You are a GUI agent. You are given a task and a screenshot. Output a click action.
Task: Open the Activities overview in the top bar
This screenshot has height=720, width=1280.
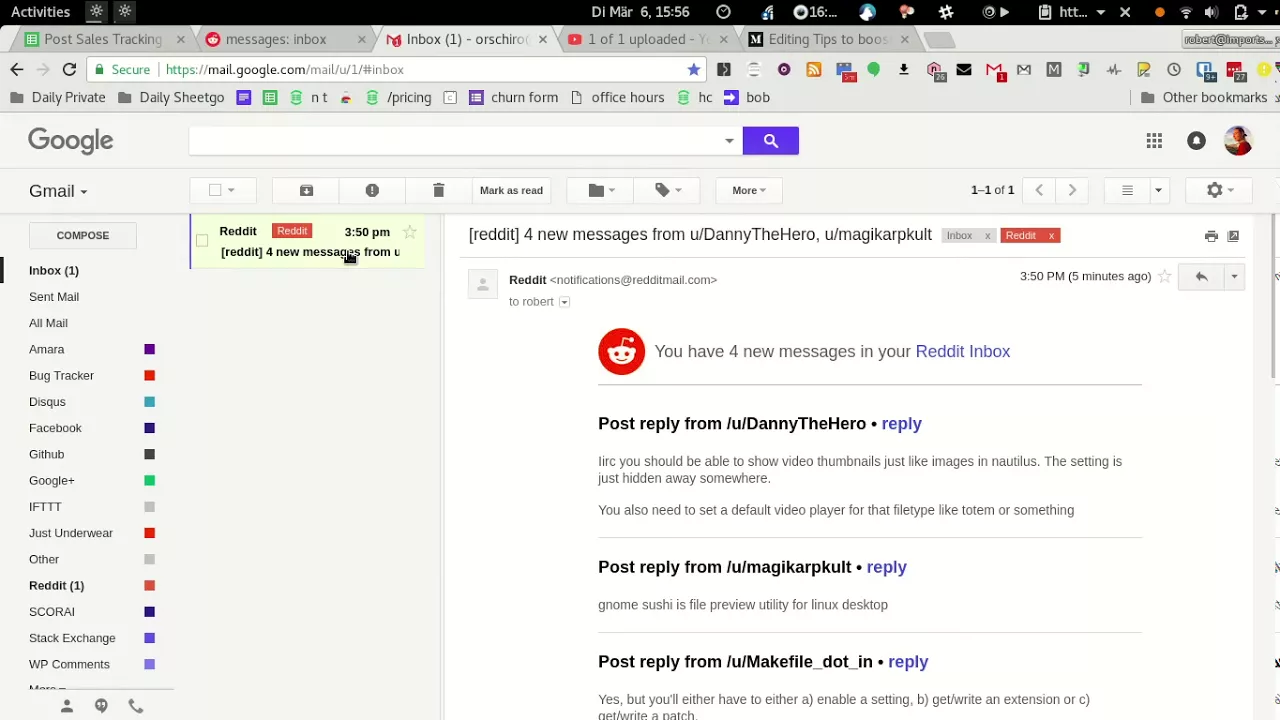click(40, 12)
